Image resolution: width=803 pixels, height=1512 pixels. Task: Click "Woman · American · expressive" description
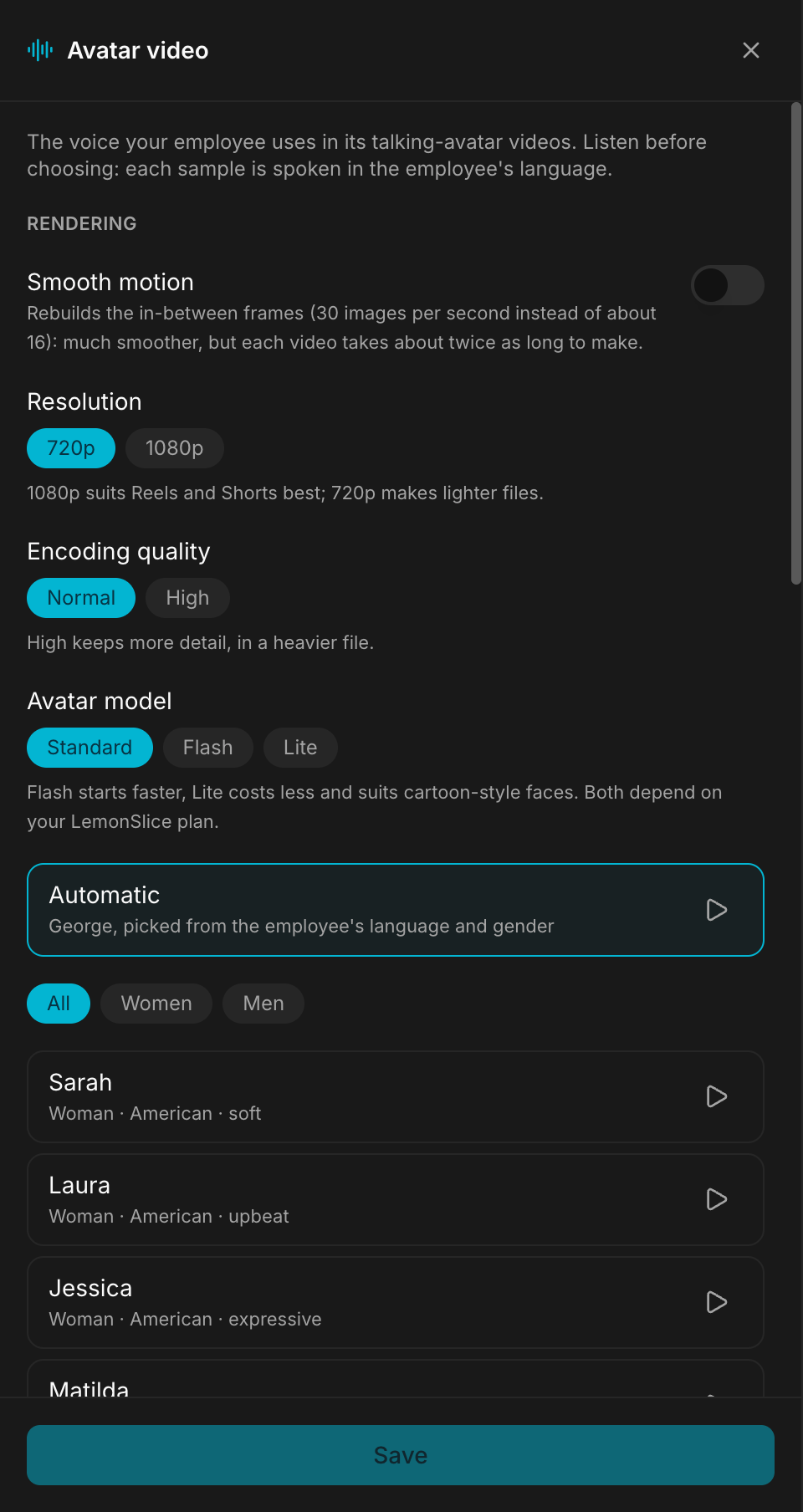pyautogui.click(x=185, y=1320)
